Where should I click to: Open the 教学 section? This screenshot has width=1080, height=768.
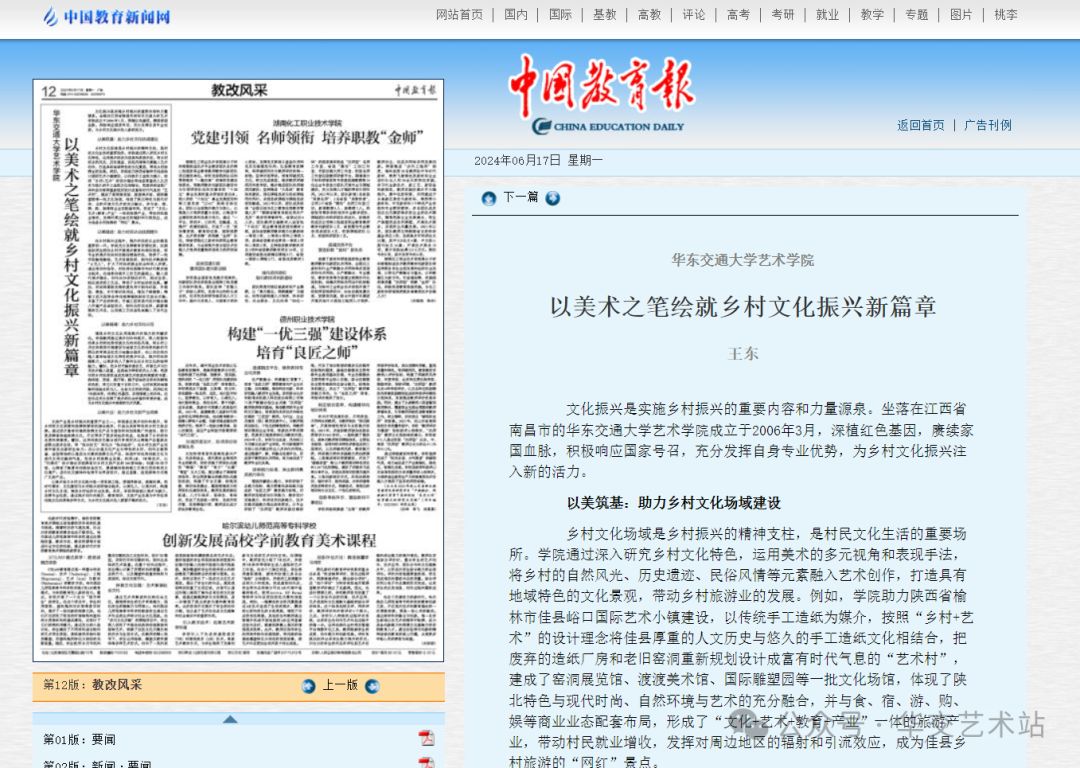(872, 14)
